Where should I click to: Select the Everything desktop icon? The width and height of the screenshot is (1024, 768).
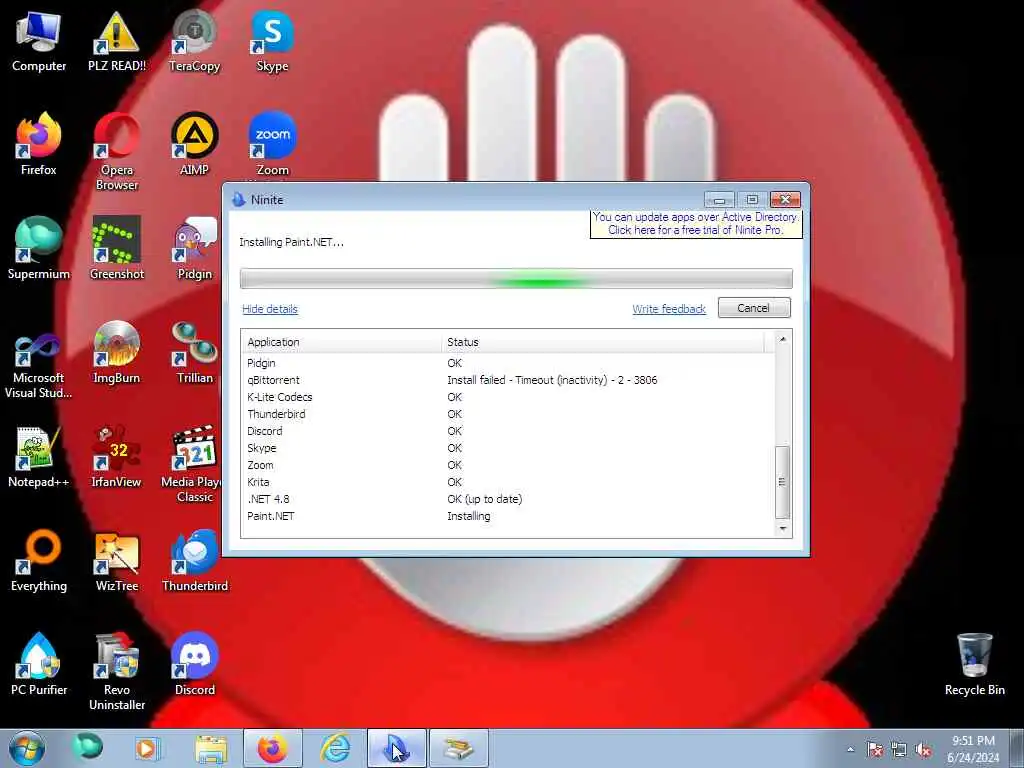39,560
